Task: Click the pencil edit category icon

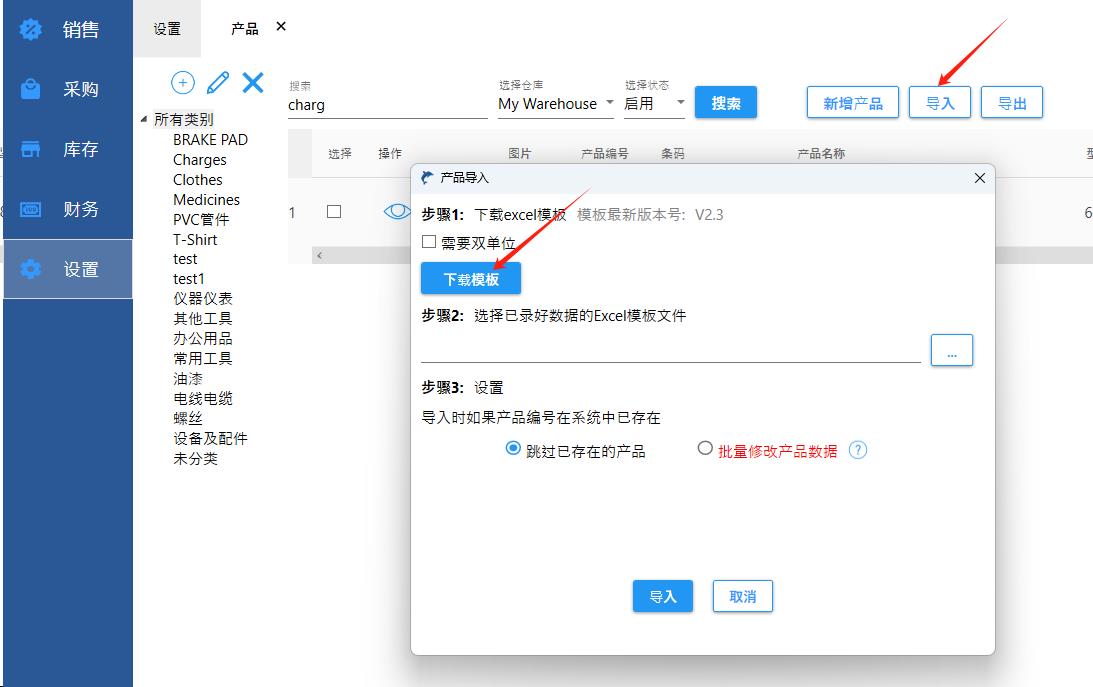Action: pos(218,82)
